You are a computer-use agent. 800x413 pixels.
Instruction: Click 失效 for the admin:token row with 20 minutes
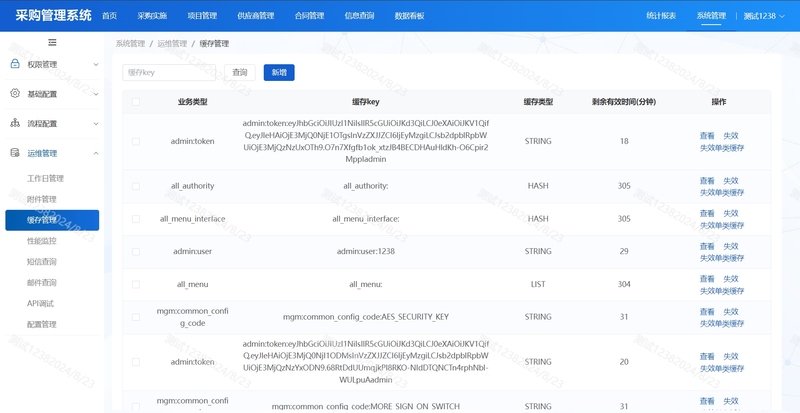731,356
